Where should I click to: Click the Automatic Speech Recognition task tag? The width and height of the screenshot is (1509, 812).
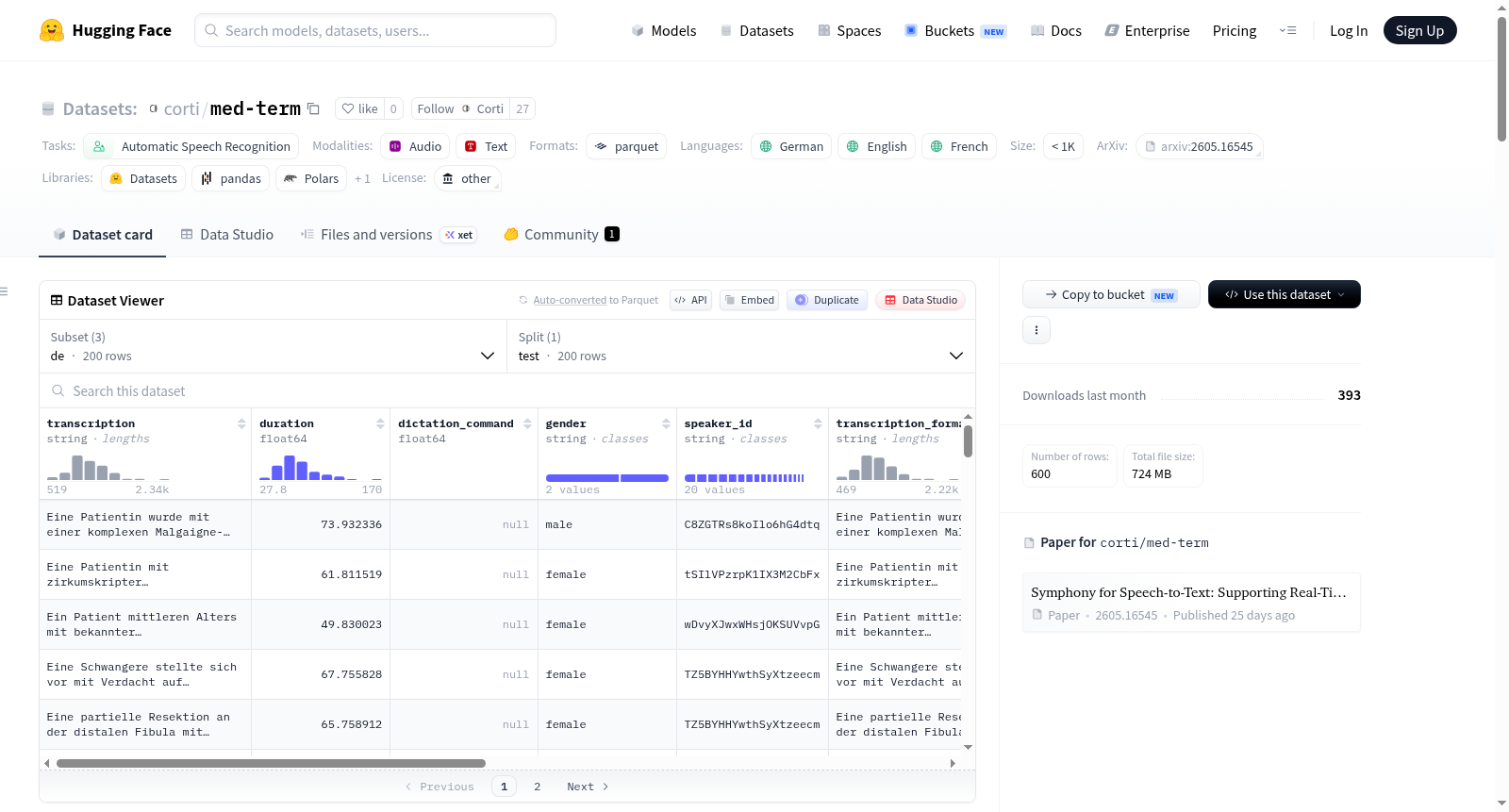(x=191, y=146)
